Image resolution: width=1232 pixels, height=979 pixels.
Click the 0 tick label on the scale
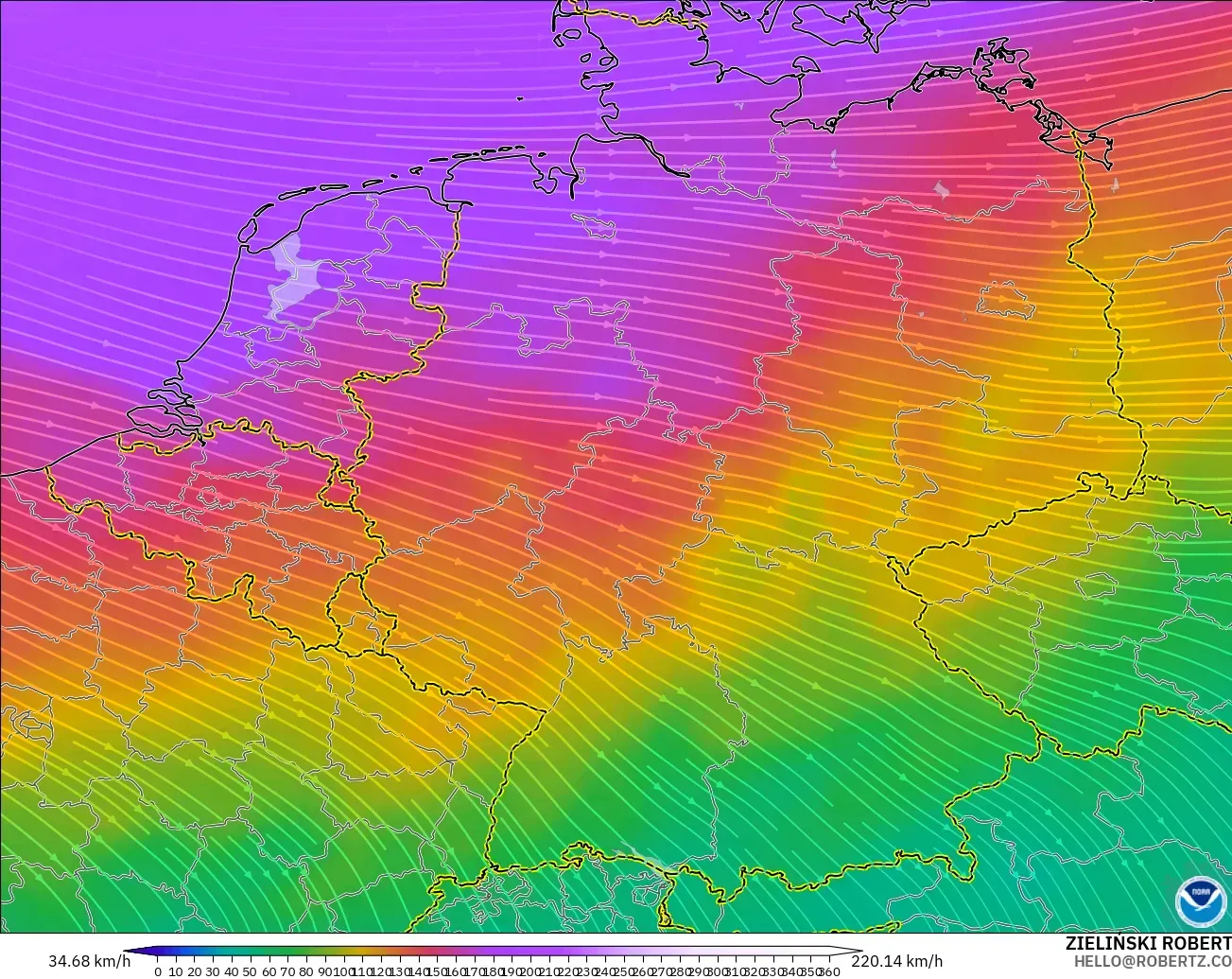[x=158, y=972]
